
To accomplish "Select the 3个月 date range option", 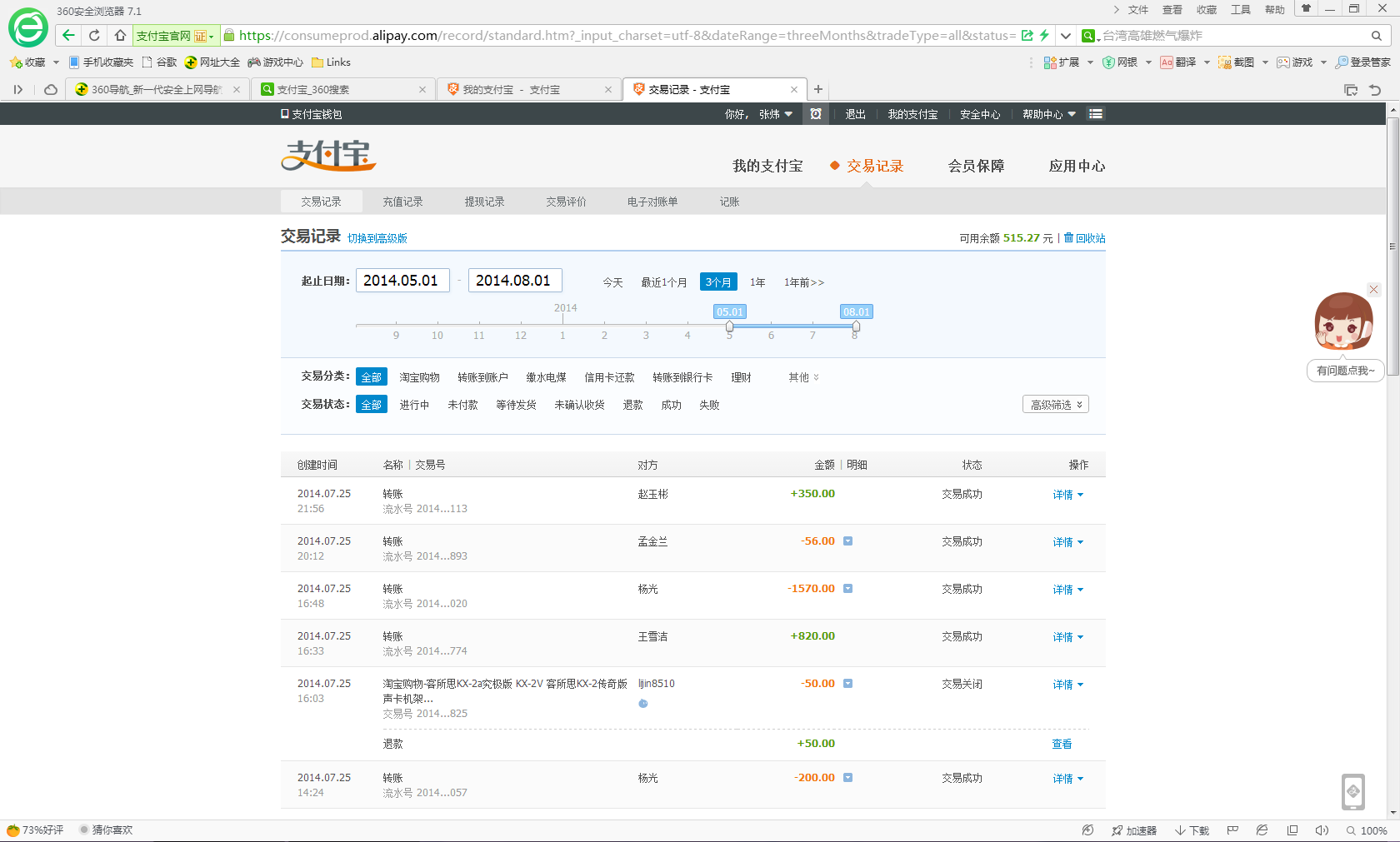I will (717, 282).
